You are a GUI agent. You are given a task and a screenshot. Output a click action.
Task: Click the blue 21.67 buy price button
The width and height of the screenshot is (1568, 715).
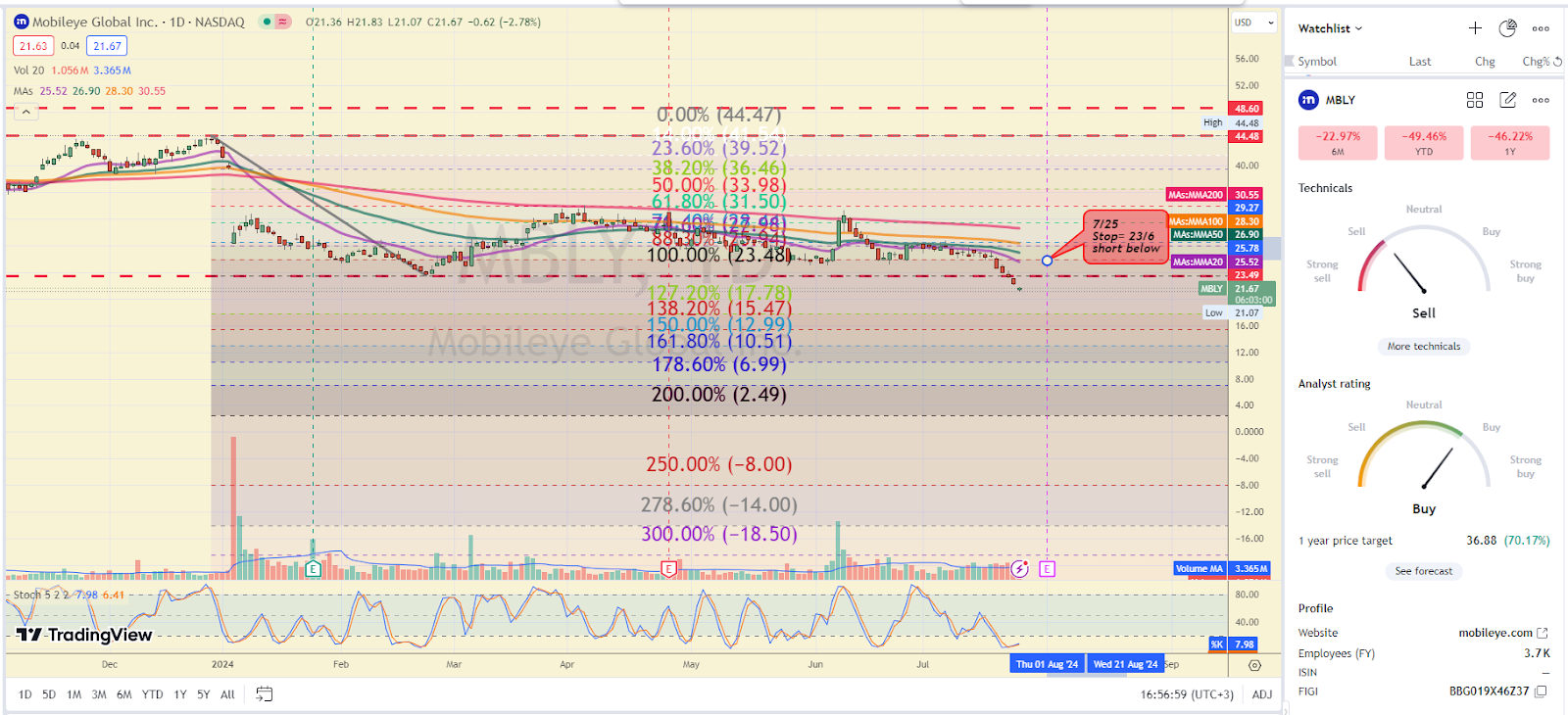click(107, 46)
